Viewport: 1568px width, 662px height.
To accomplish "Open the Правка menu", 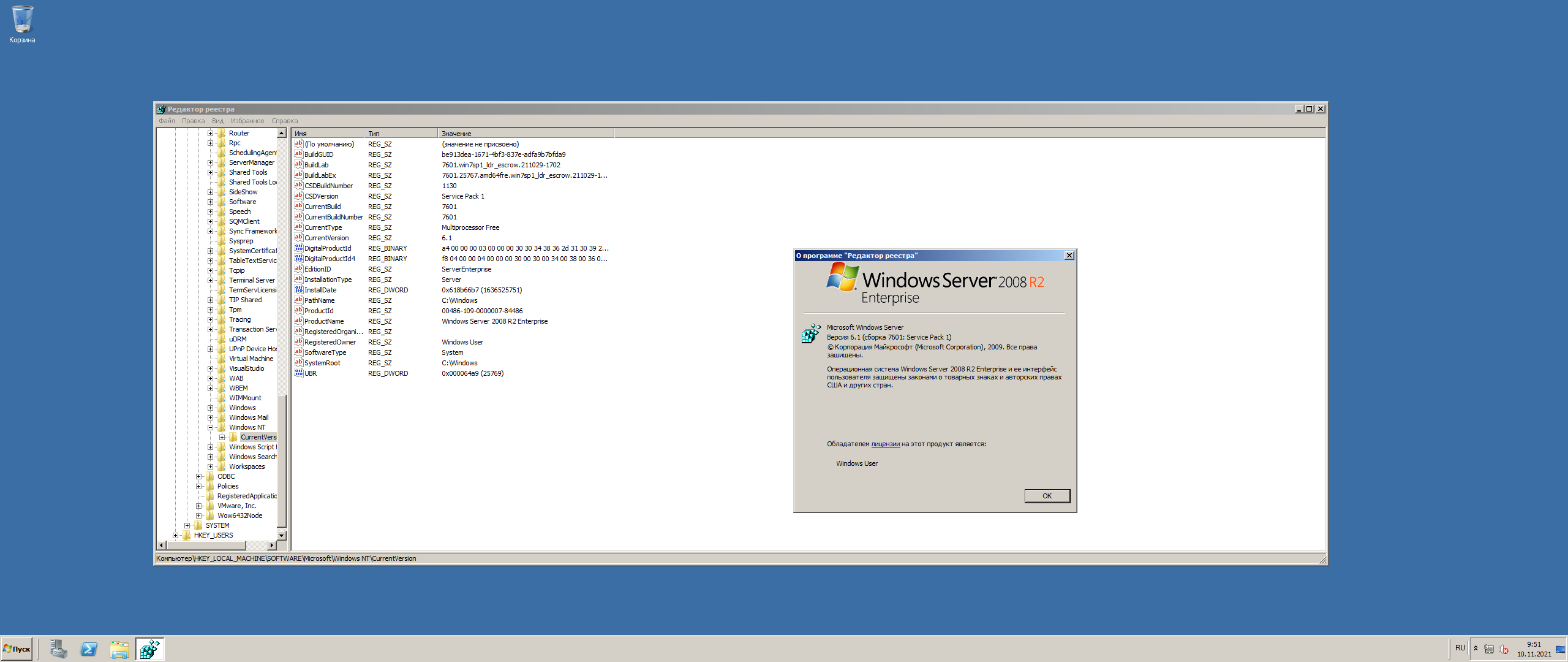I will click(x=193, y=121).
